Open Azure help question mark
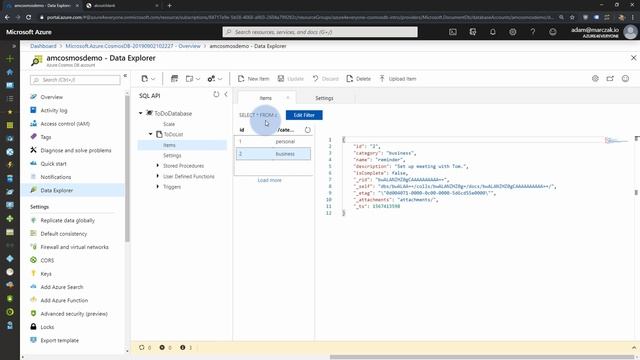640x360 pixels. coord(533,32)
